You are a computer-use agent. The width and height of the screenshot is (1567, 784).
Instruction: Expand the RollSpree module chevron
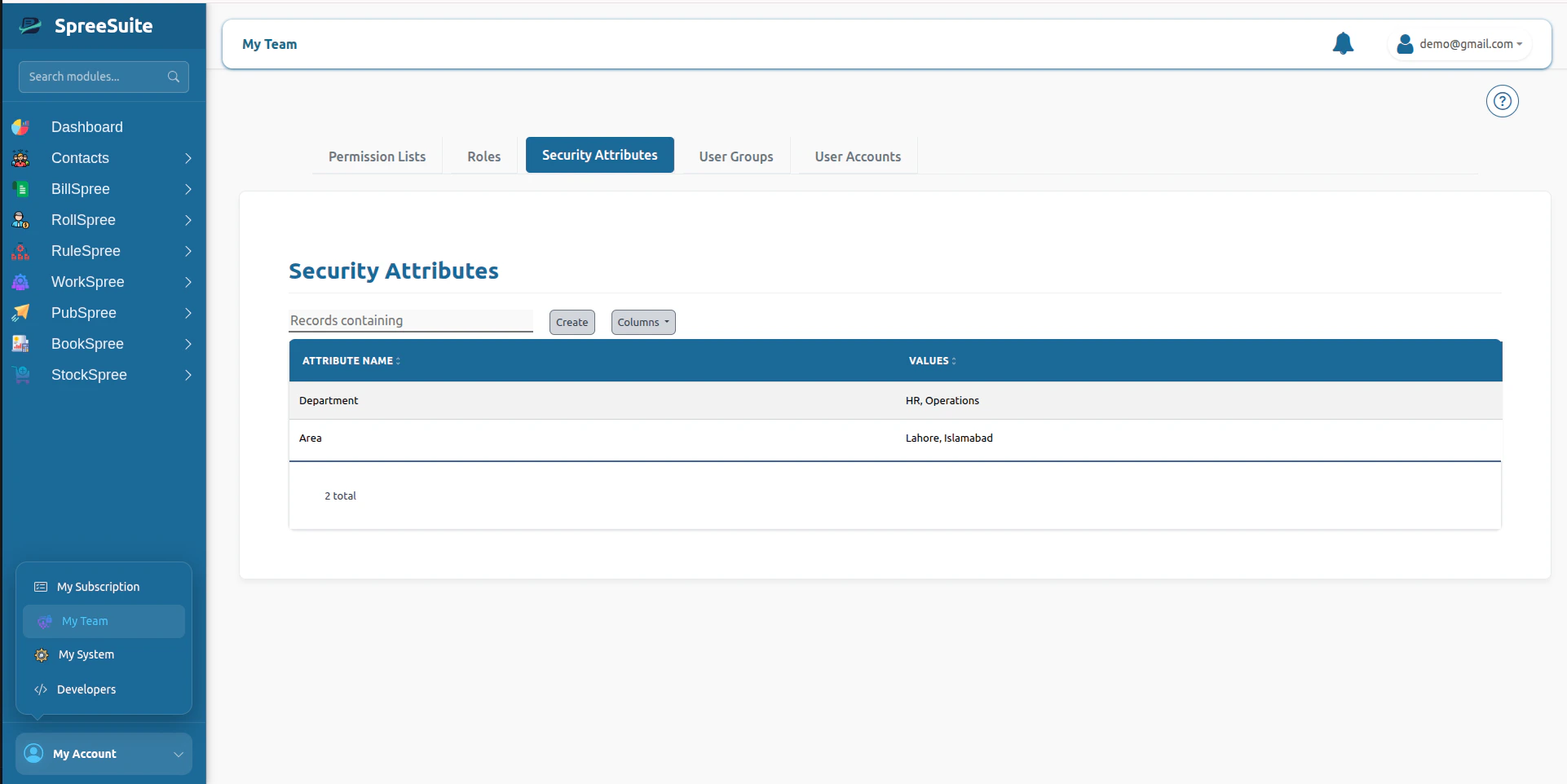(188, 220)
